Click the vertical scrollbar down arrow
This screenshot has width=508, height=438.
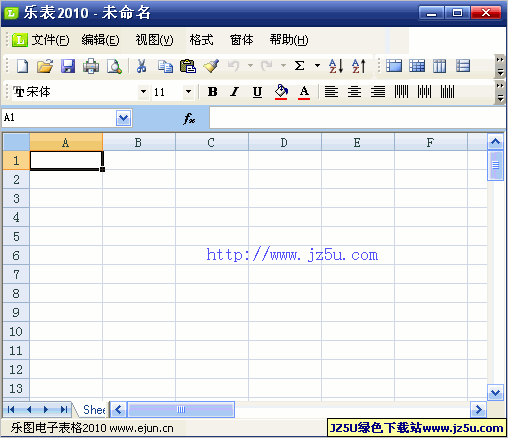tap(495, 393)
